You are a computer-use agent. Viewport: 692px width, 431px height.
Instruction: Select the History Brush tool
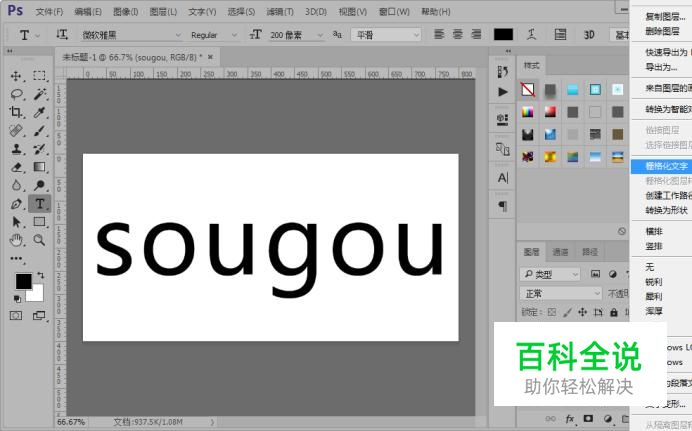point(39,149)
